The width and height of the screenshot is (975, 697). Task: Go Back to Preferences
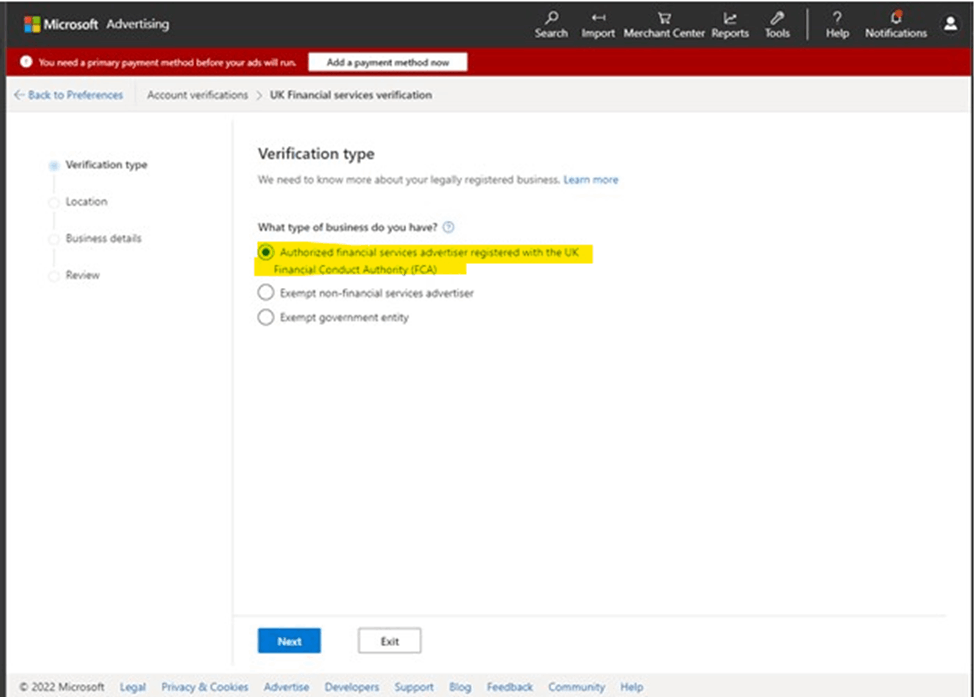point(68,95)
